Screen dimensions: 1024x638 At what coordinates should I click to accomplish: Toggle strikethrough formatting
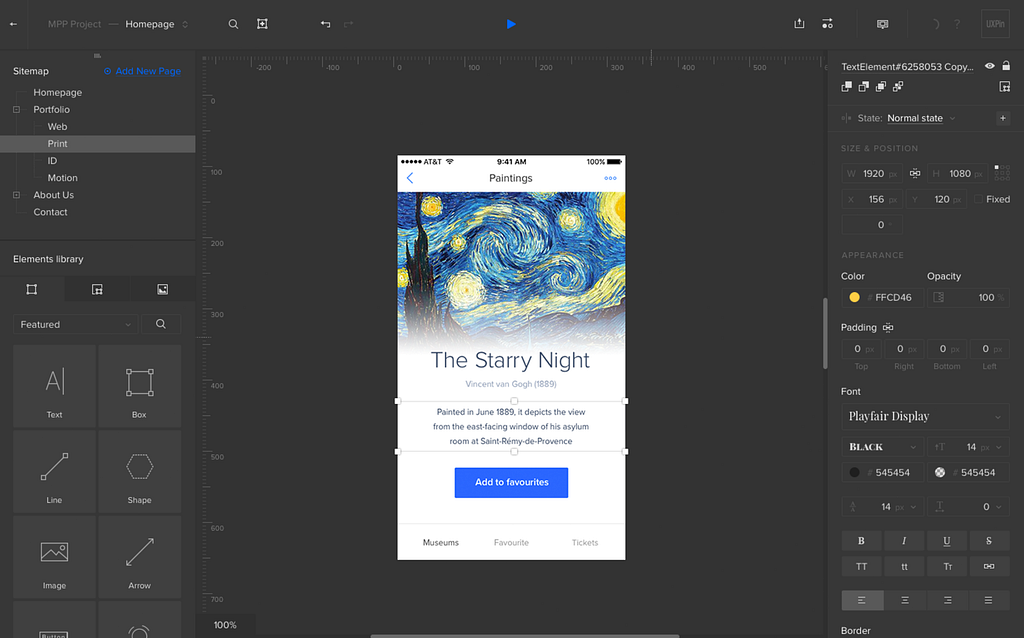click(989, 541)
